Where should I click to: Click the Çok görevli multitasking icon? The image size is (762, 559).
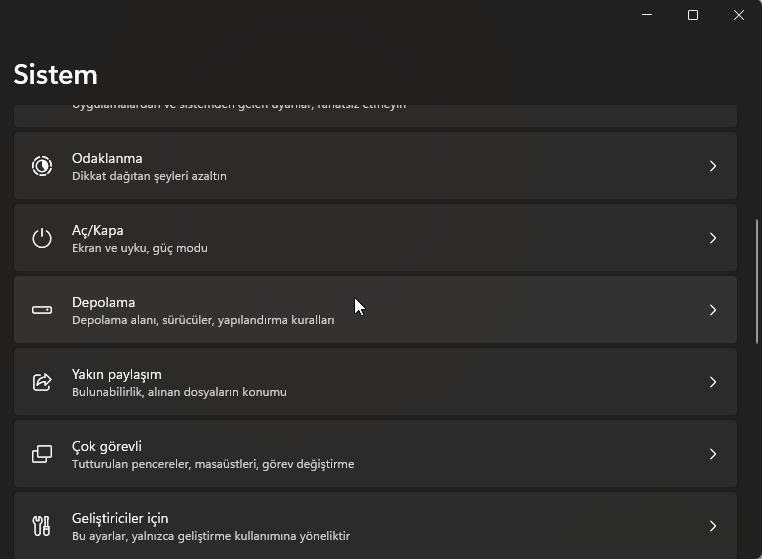pos(42,454)
